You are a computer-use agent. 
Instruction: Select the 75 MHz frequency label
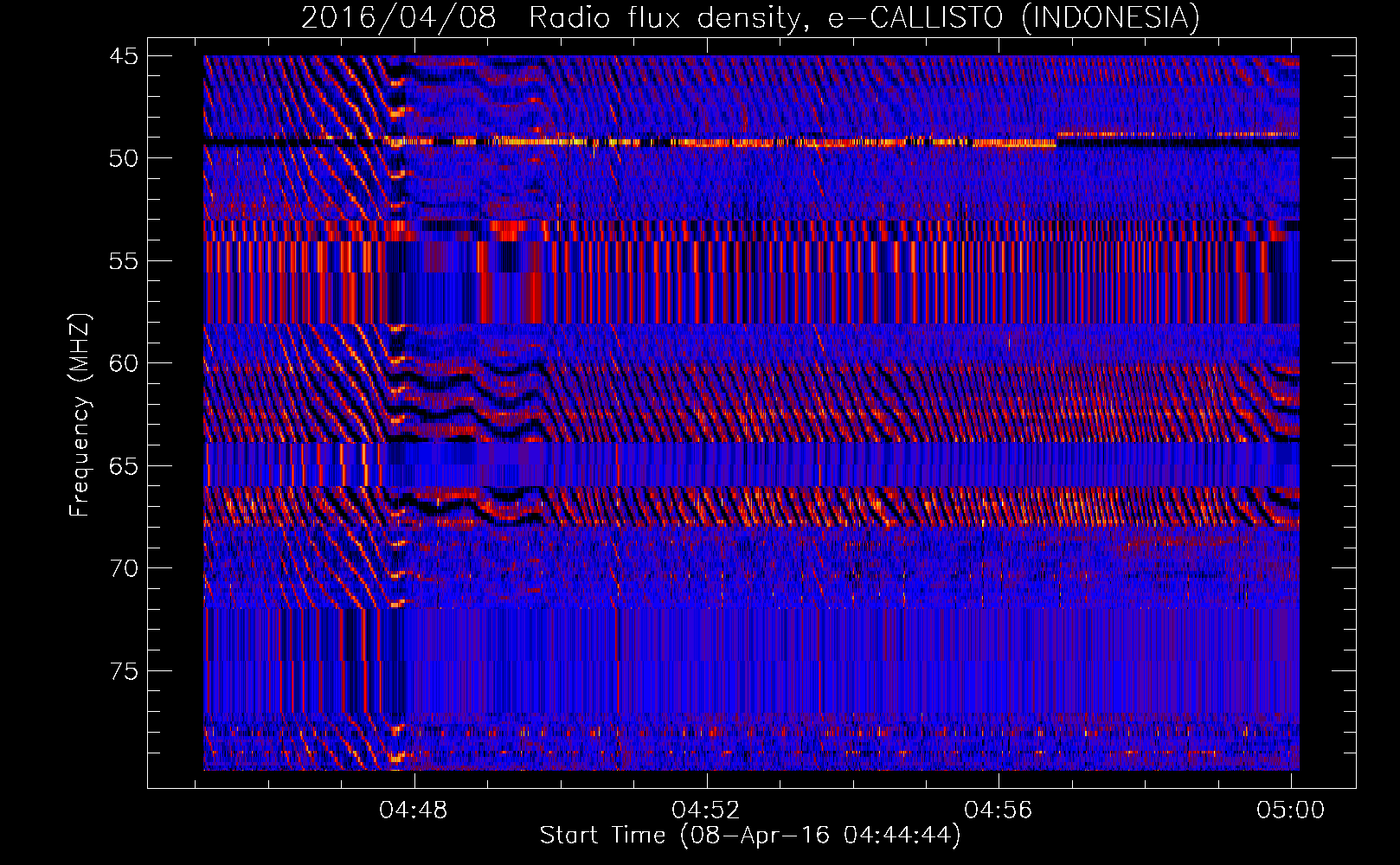123,671
